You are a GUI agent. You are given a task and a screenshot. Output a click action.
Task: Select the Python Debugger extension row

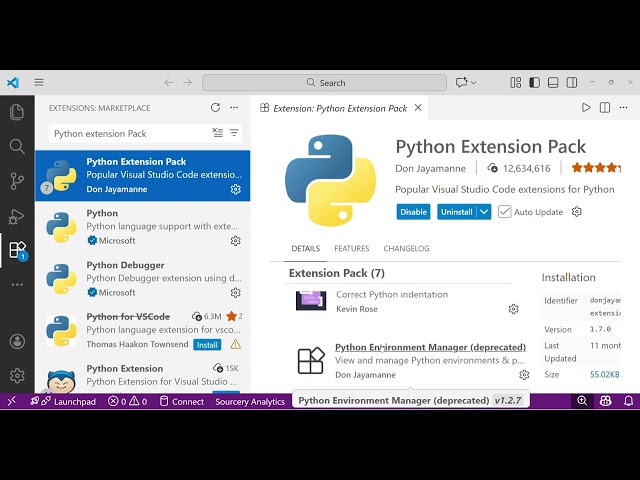point(142,279)
